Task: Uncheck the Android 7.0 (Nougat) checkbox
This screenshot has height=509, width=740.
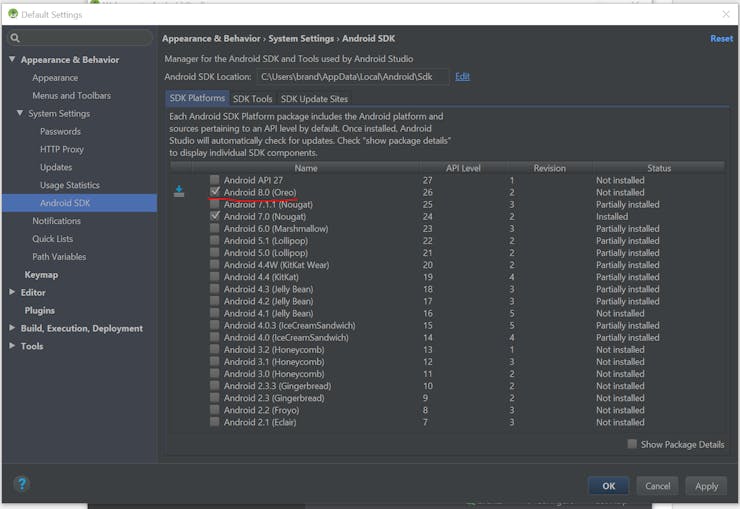Action: [215, 216]
